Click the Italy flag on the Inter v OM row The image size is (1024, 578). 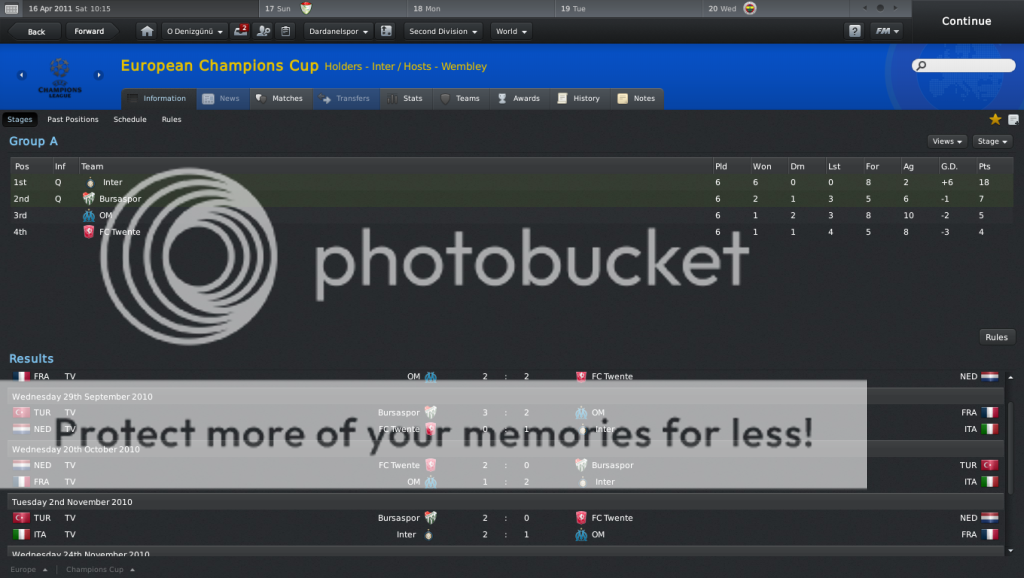[x=22, y=535]
